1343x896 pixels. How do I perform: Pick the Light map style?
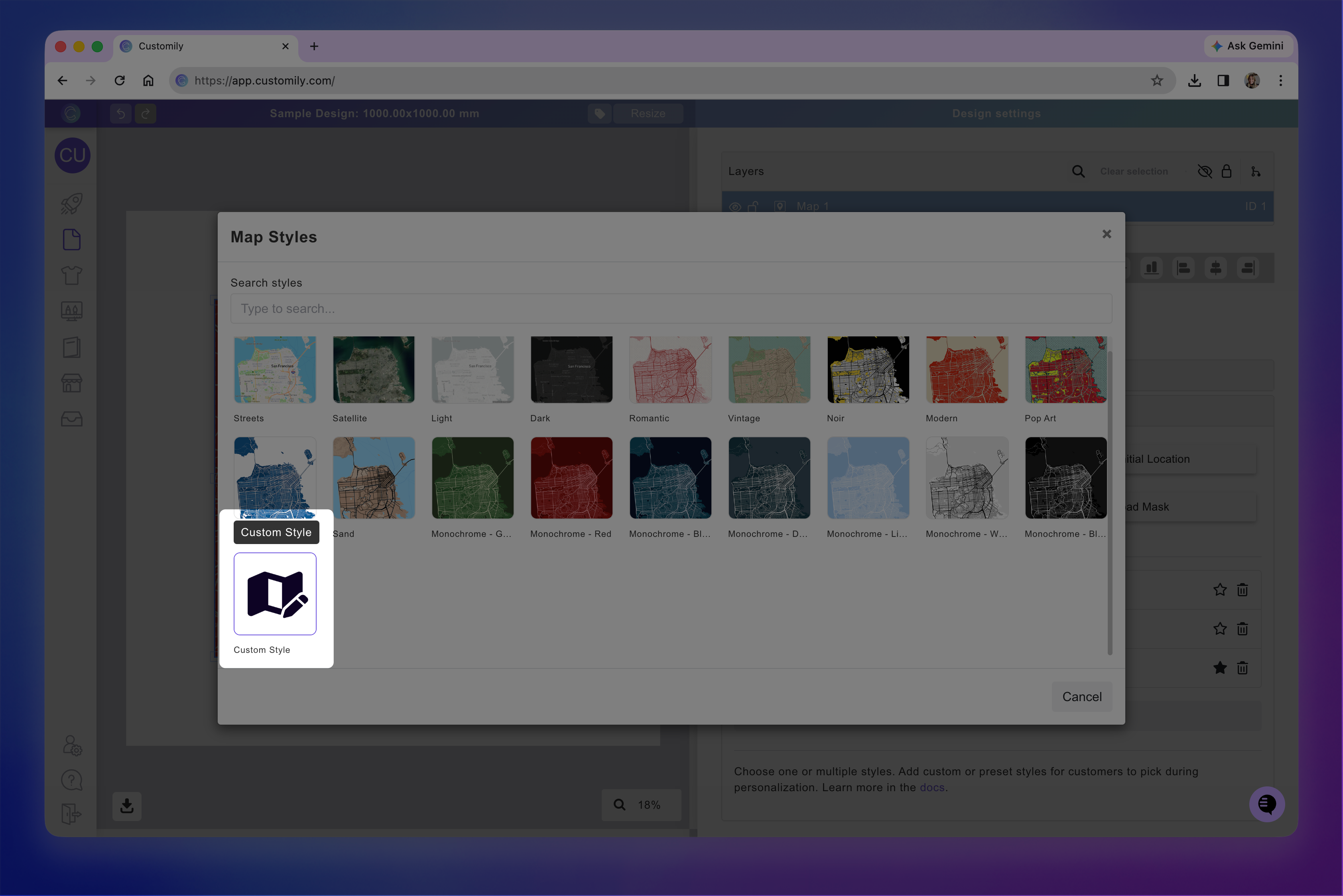coord(473,370)
